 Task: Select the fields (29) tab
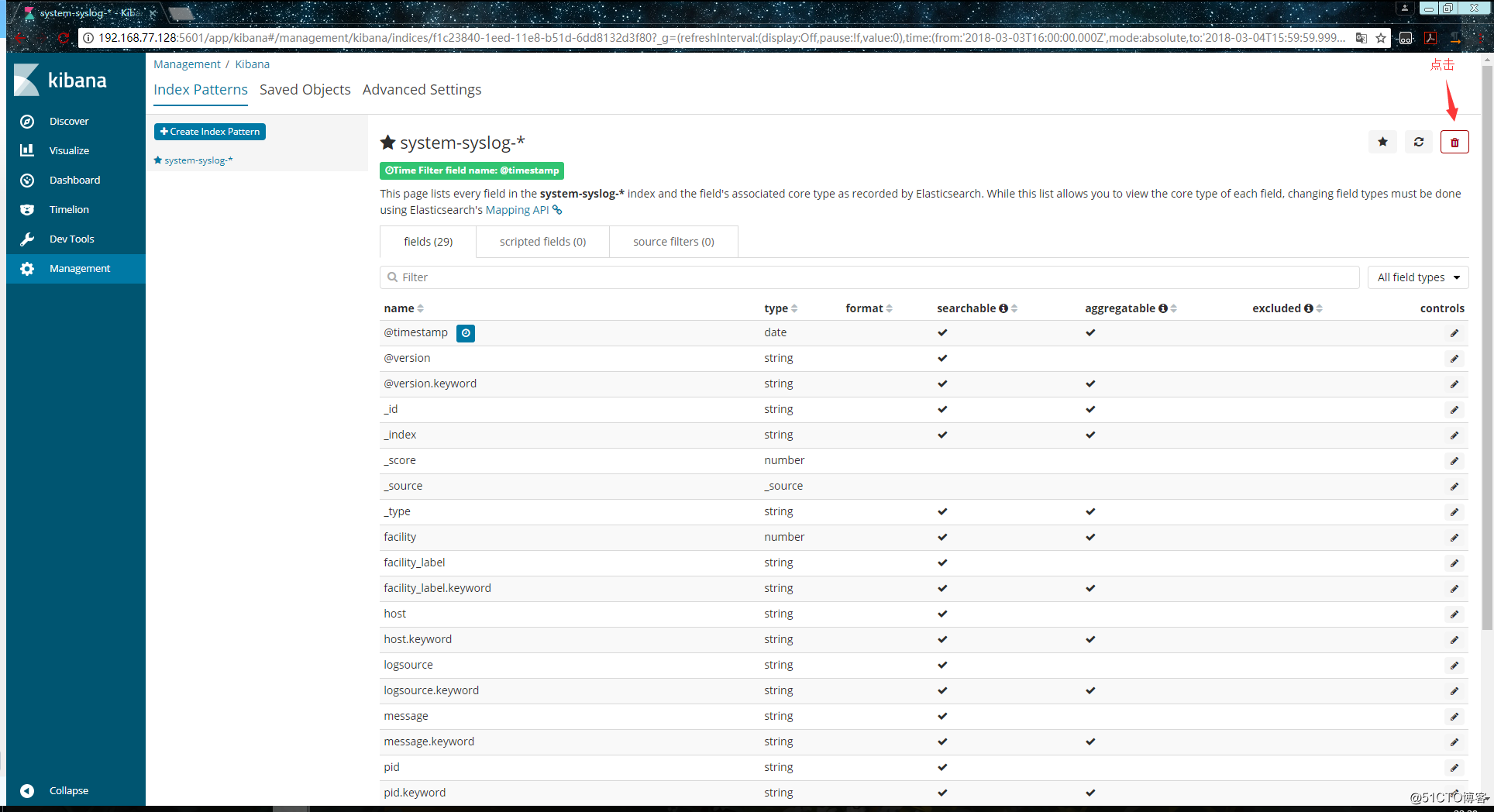[428, 242]
